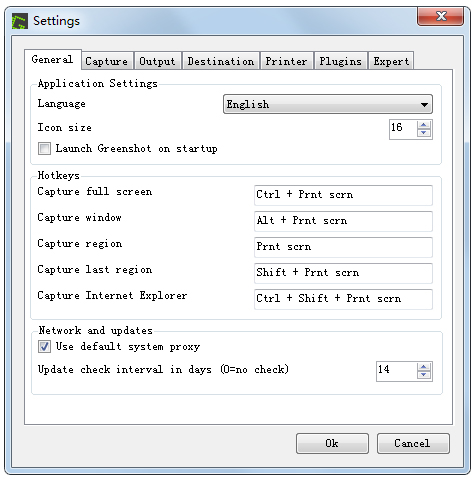This screenshot has width=476, height=482.
Task: Click the Capture full screen hotkey field
Action: [343, 195]
